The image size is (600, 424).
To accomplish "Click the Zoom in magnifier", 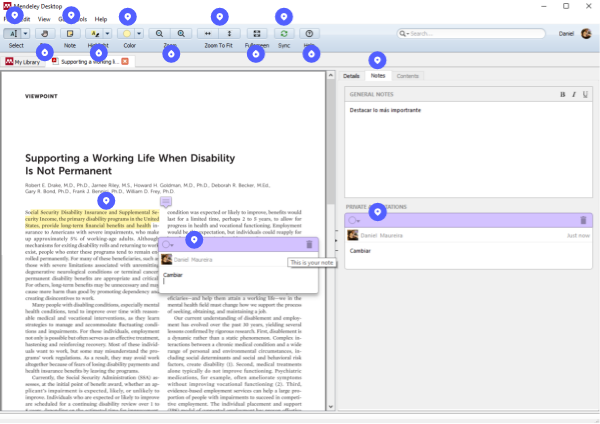I will (x=180, y=33).
